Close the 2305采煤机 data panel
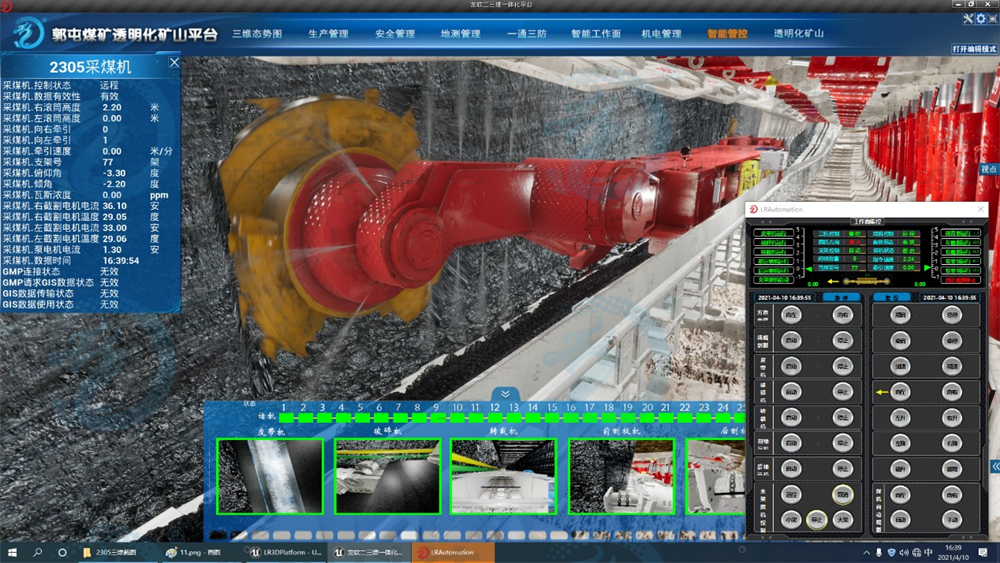 pos(174,63)
